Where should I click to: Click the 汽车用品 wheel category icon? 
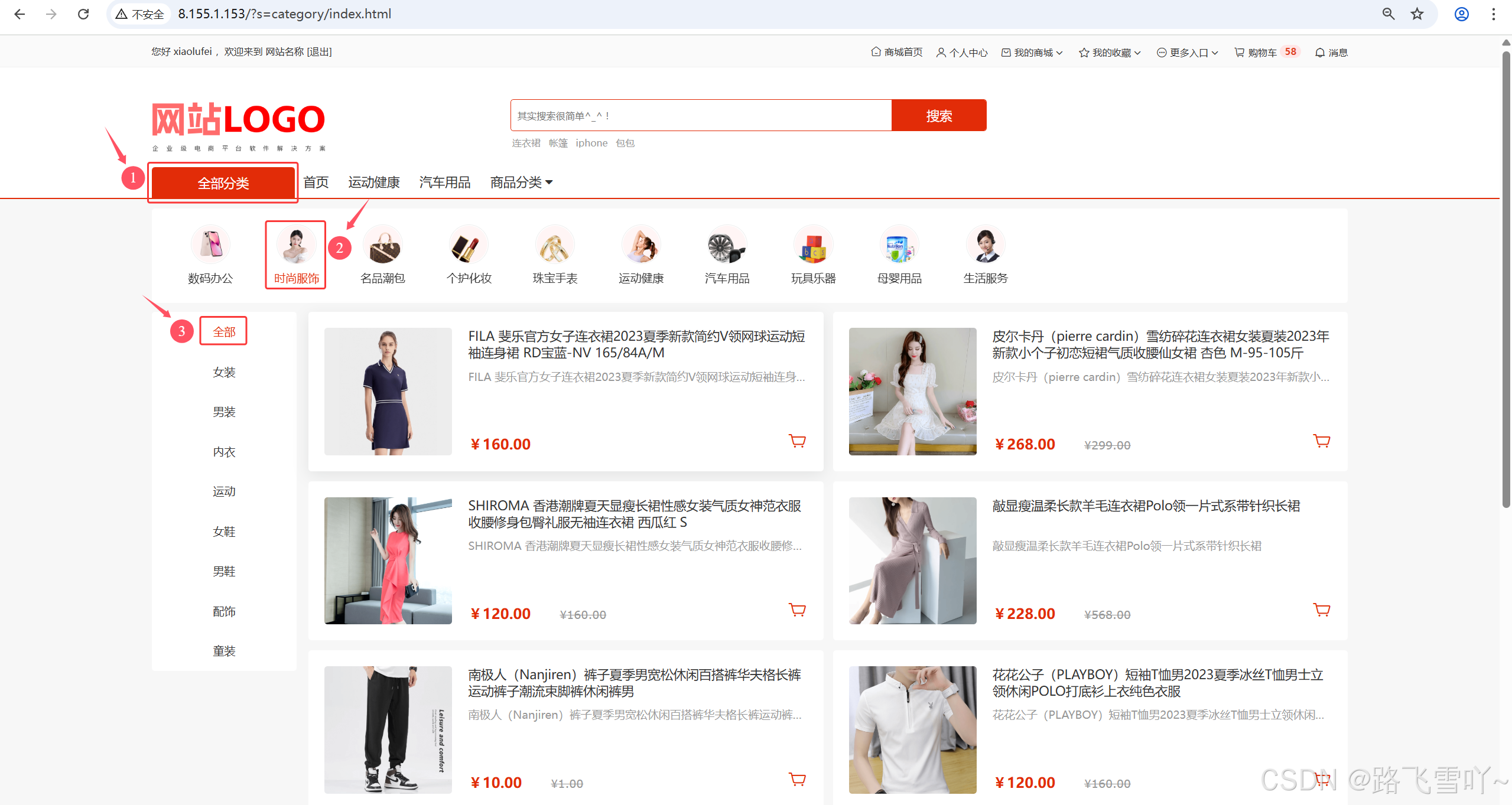tap(727, 245)
